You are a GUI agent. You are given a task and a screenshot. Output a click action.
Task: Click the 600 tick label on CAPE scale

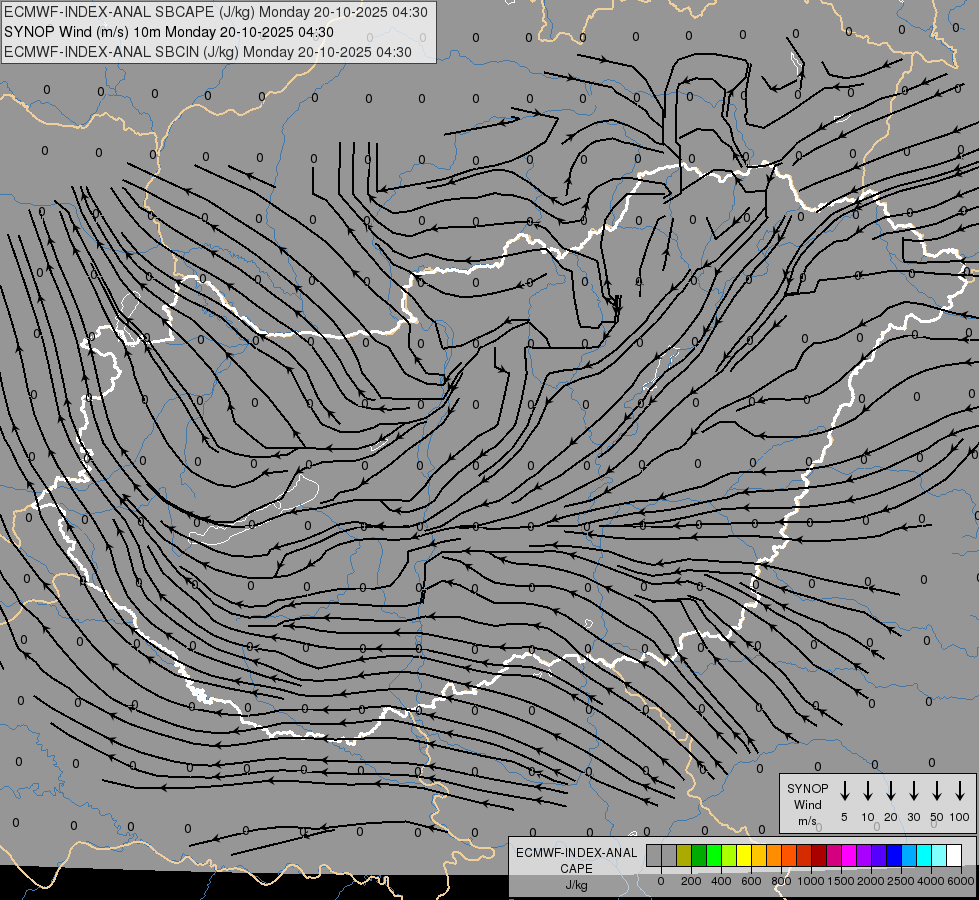point(751,881)
